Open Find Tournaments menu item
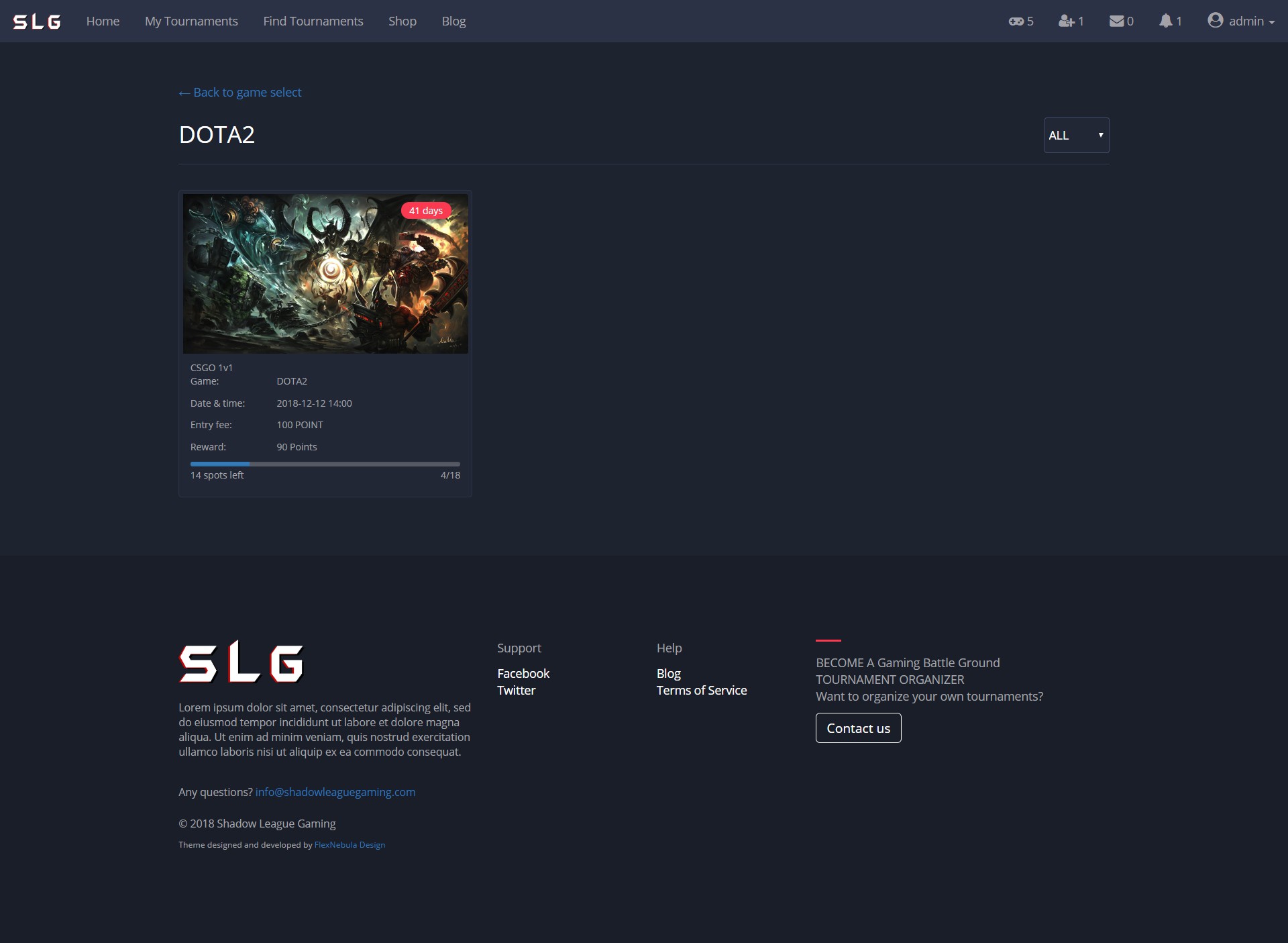Screen dimensions: 1288x943 tap(313, 21)
